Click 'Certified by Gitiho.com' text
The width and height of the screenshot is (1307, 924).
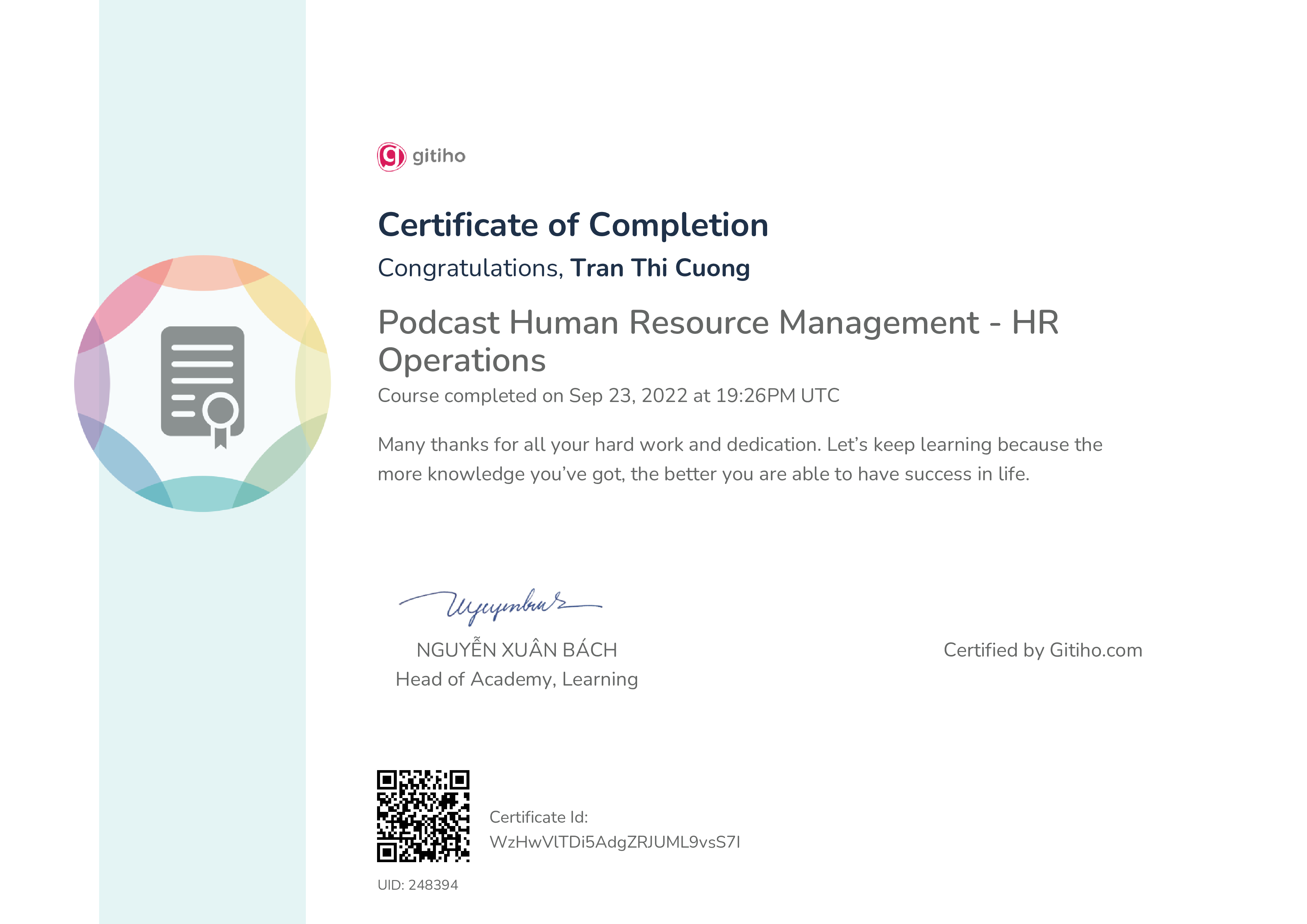1043,651
